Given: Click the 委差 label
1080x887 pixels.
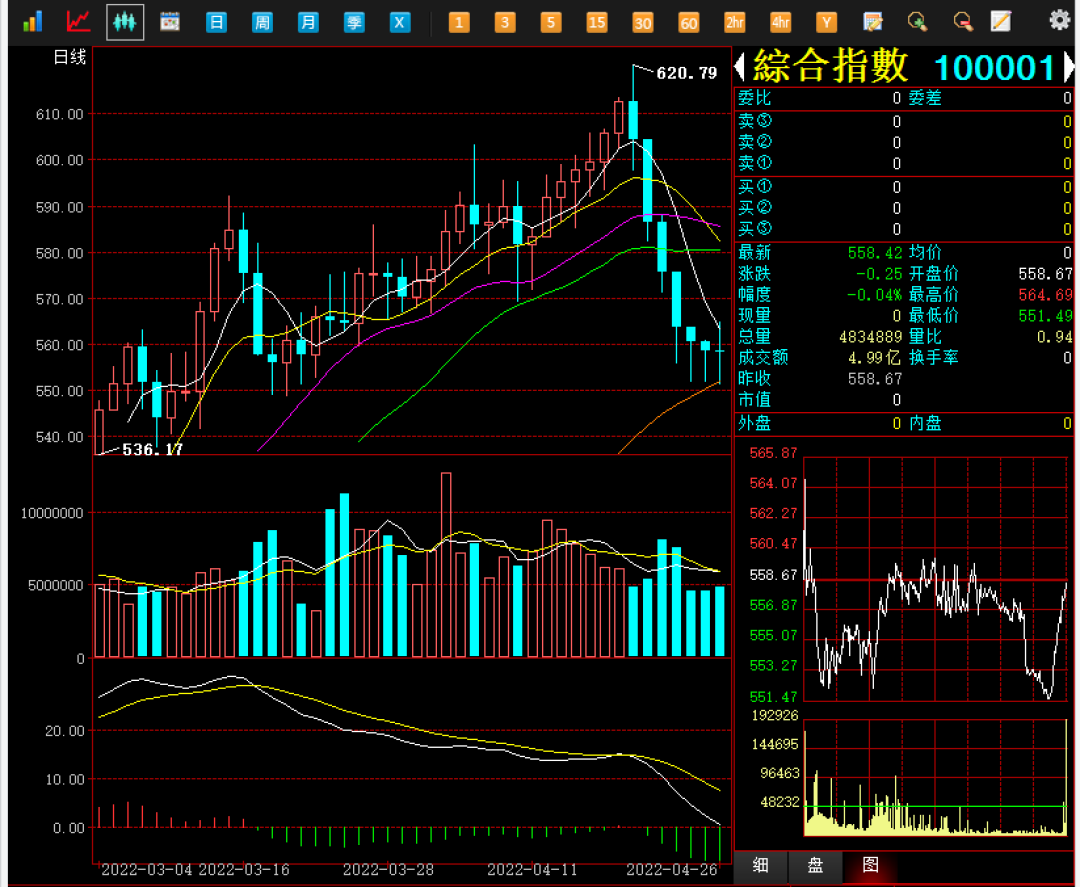Looking at the screenshot, I should [x=925, y=98].
